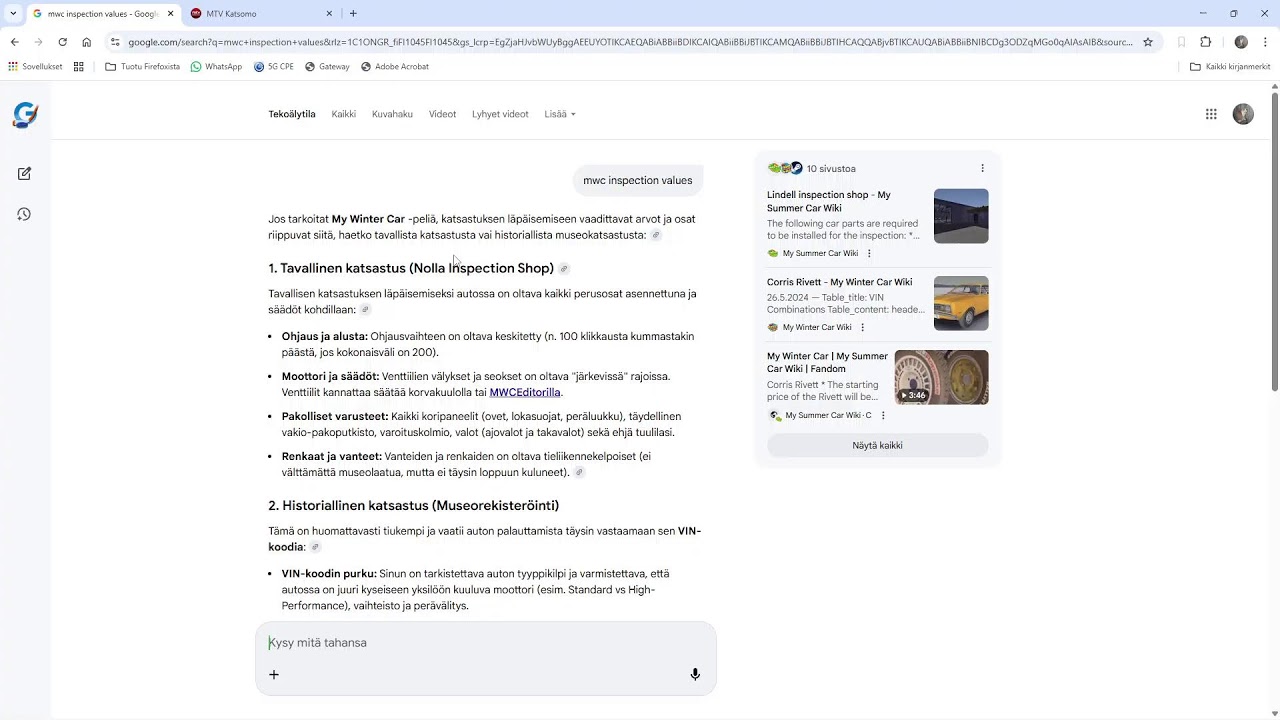Click the yellow car Corris Rivett thumbnail

(961, 303)
